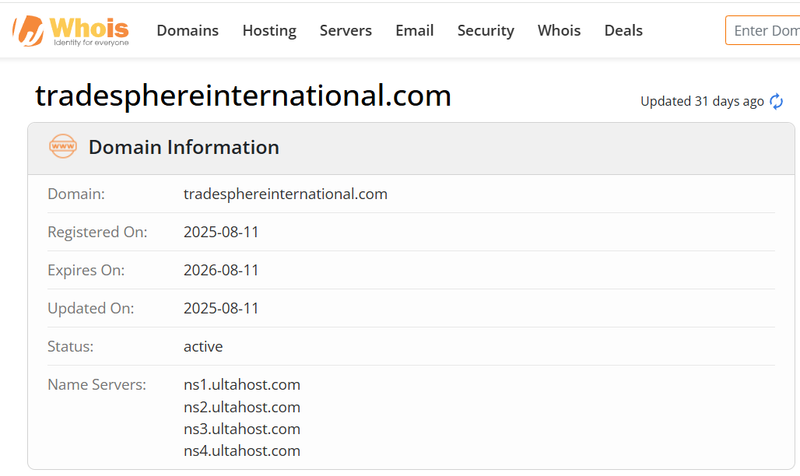
Task: Select name server ns2.ultahost.com
Action: [x=242, y=407]
